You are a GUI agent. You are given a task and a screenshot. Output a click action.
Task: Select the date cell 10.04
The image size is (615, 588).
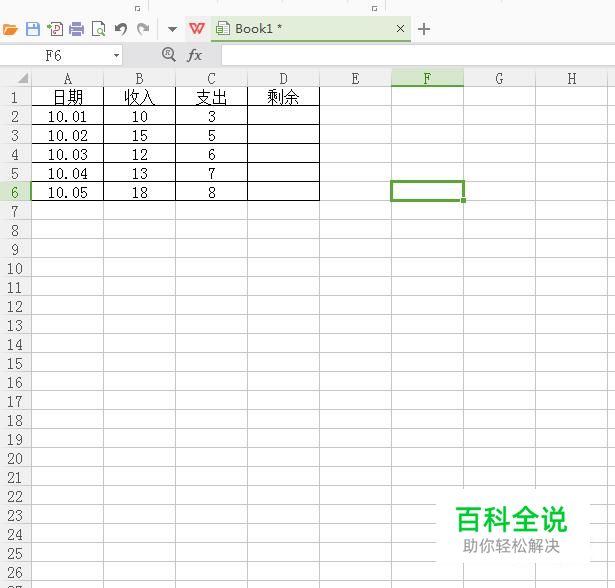[x=67, y=173]
